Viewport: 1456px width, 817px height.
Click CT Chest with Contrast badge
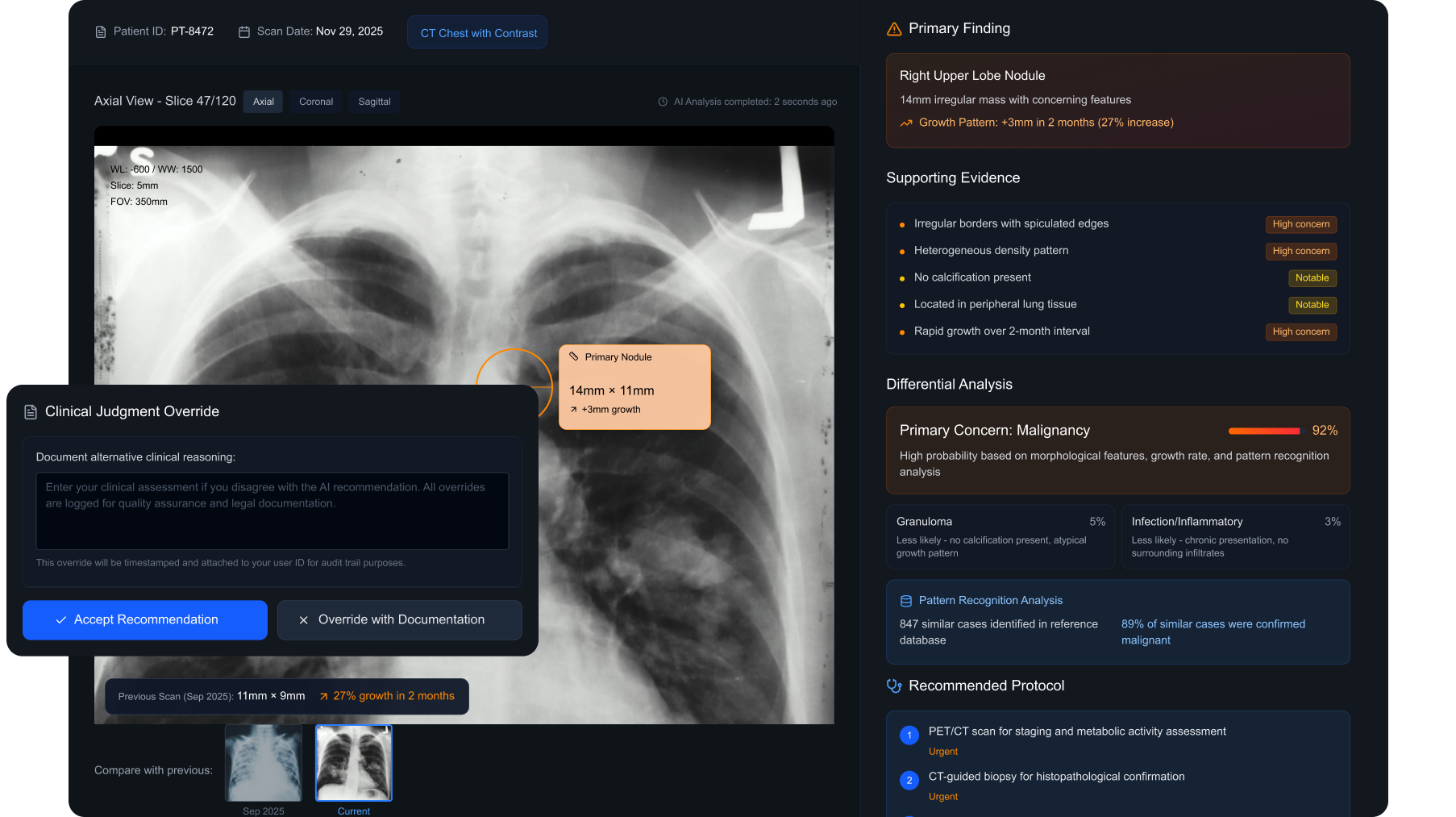pyautogui.click(x=478, y=33)
